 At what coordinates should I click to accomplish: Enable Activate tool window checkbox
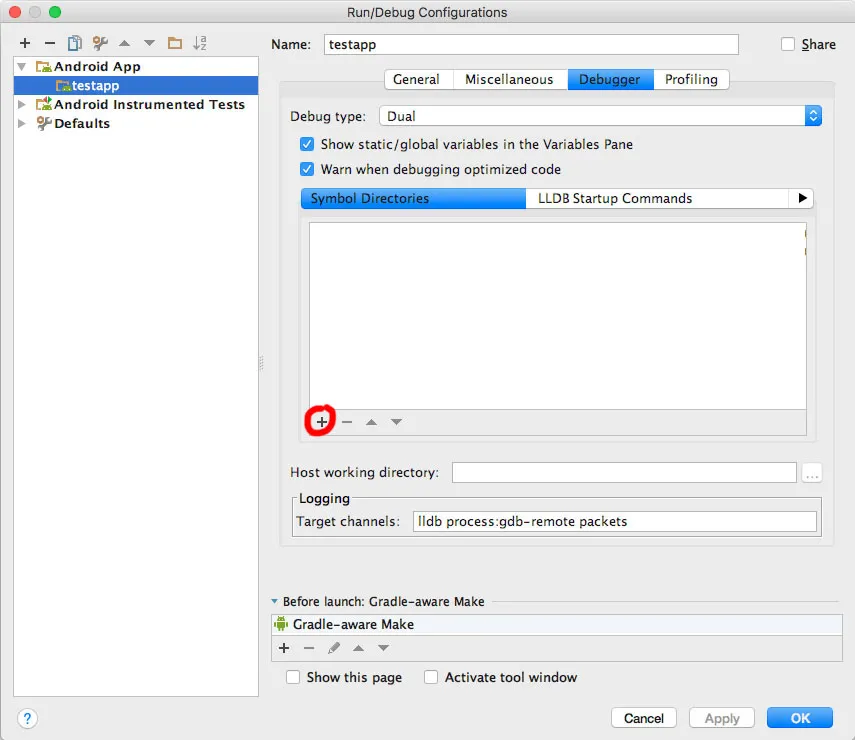431,677
